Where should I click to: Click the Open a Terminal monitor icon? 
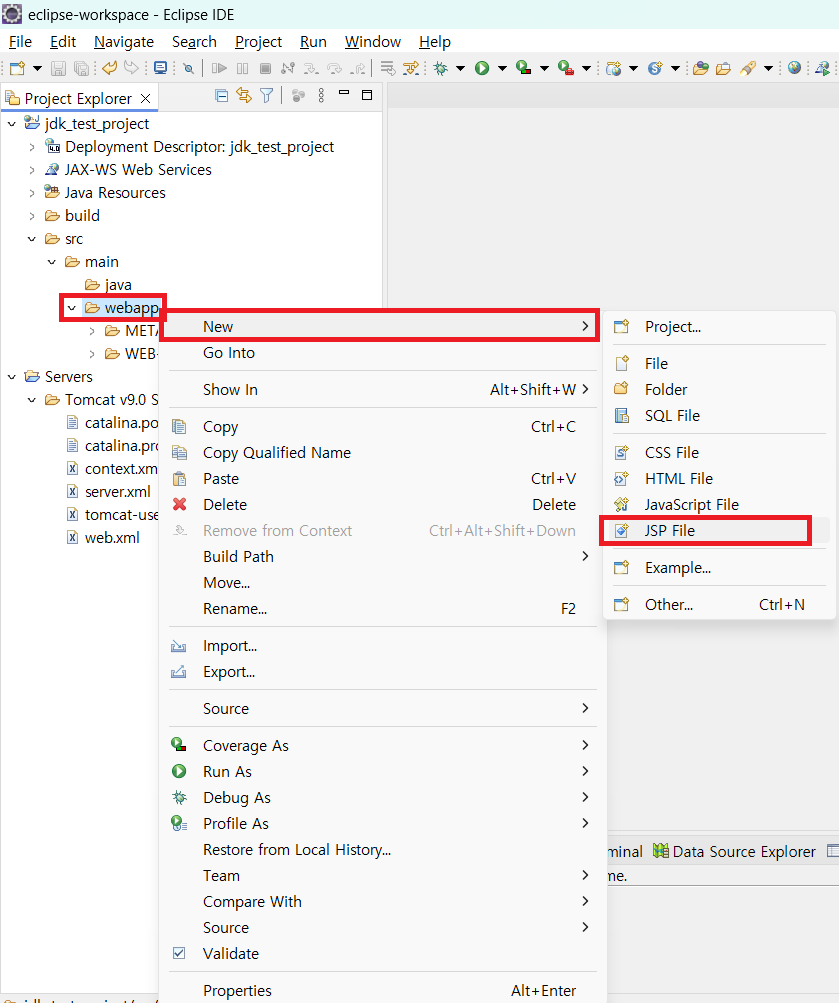coord(161,68)
